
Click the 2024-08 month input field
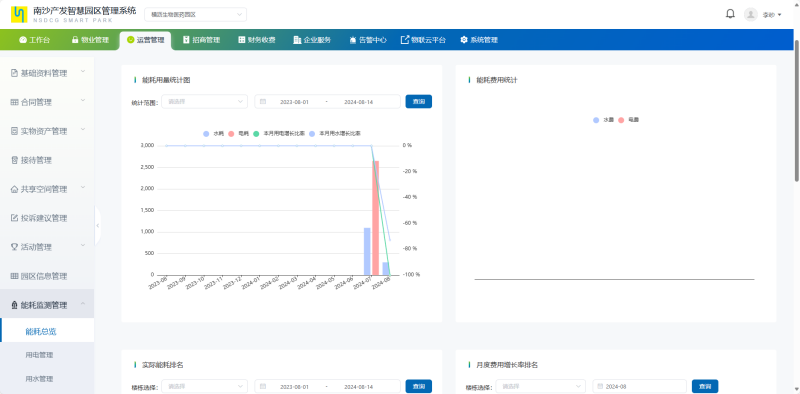tap(639, 386)
